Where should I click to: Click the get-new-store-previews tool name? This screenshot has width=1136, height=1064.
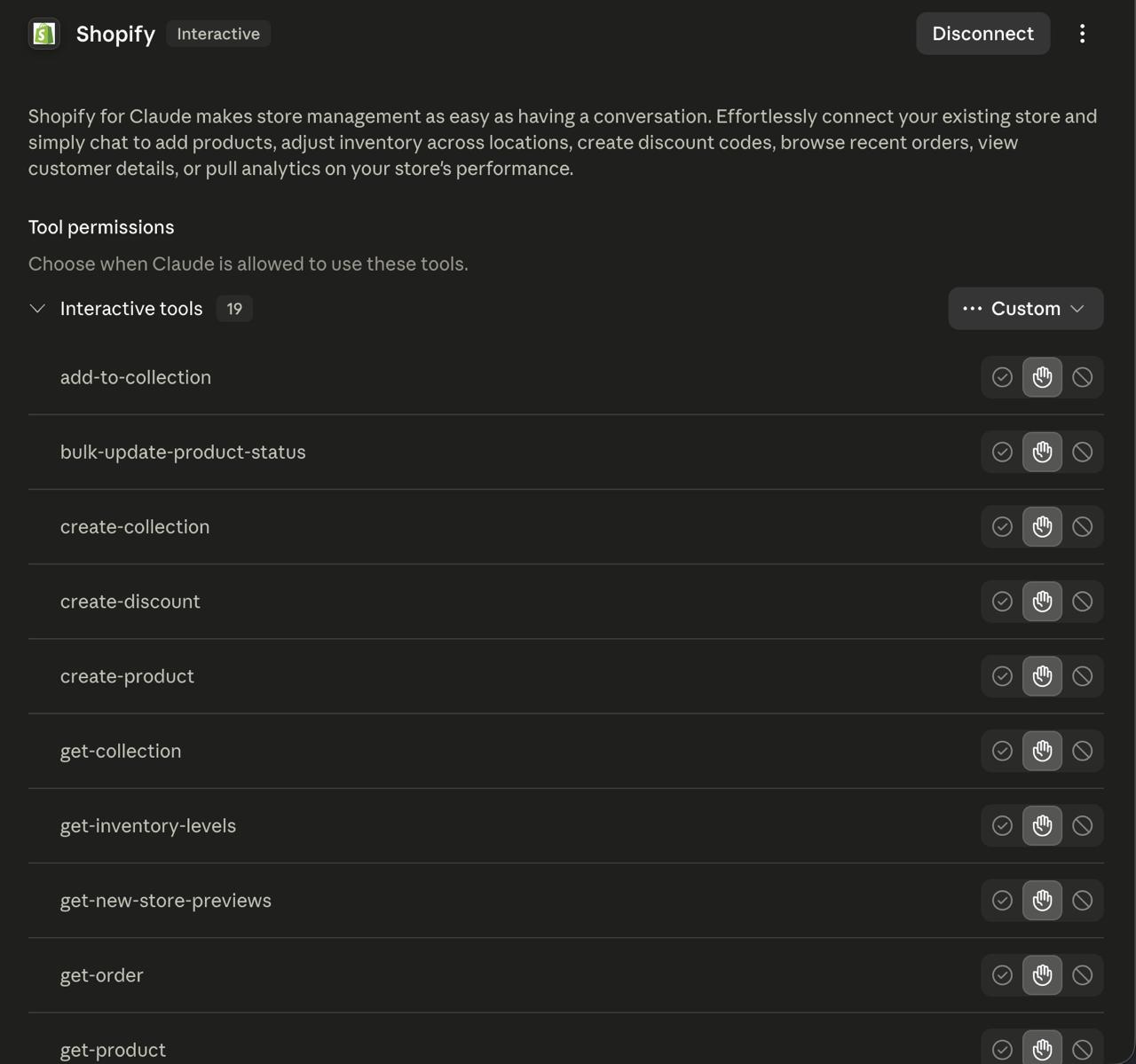[166, 900]
